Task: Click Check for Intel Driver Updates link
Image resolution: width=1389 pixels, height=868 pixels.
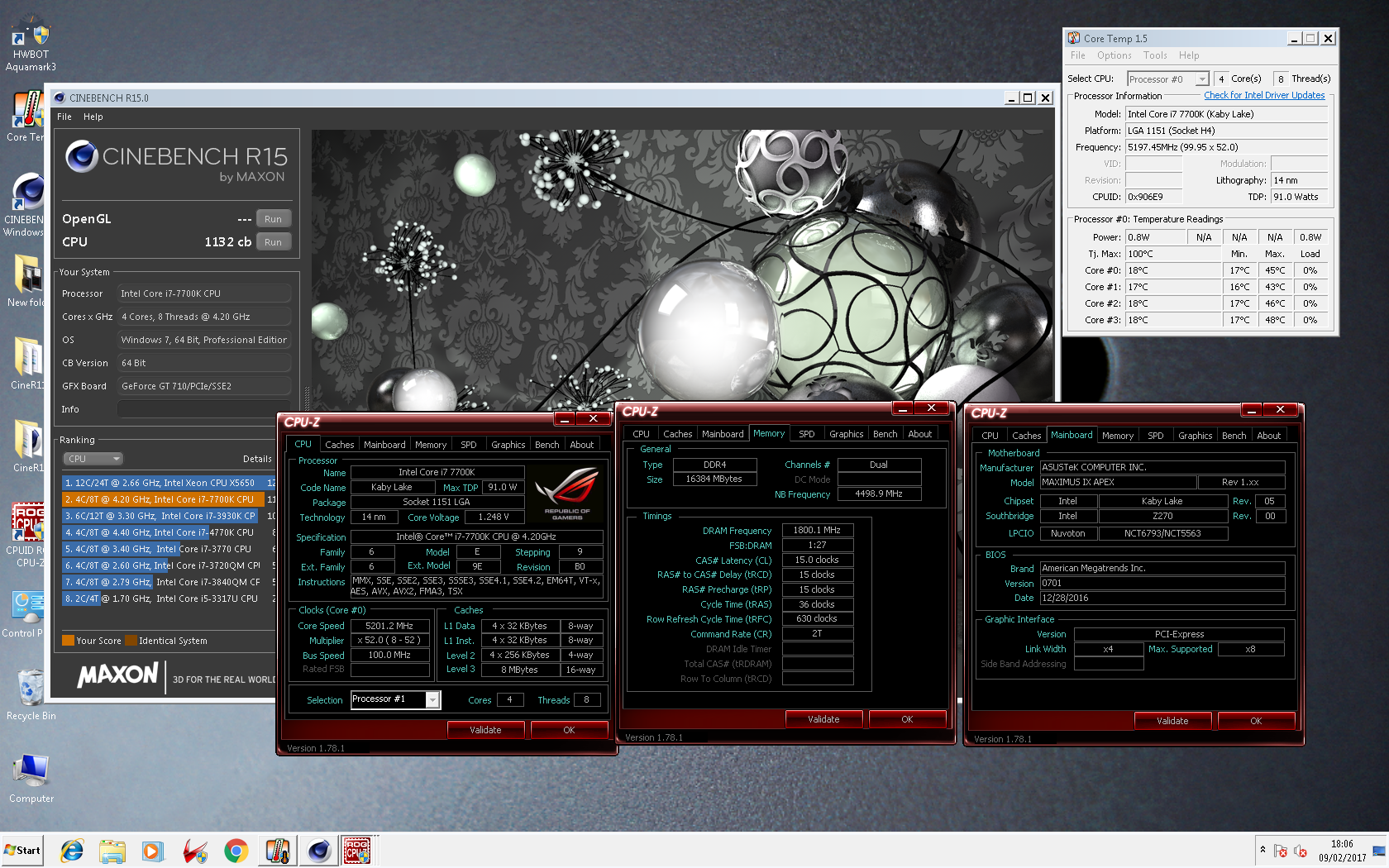Action: click(1264, 96)
